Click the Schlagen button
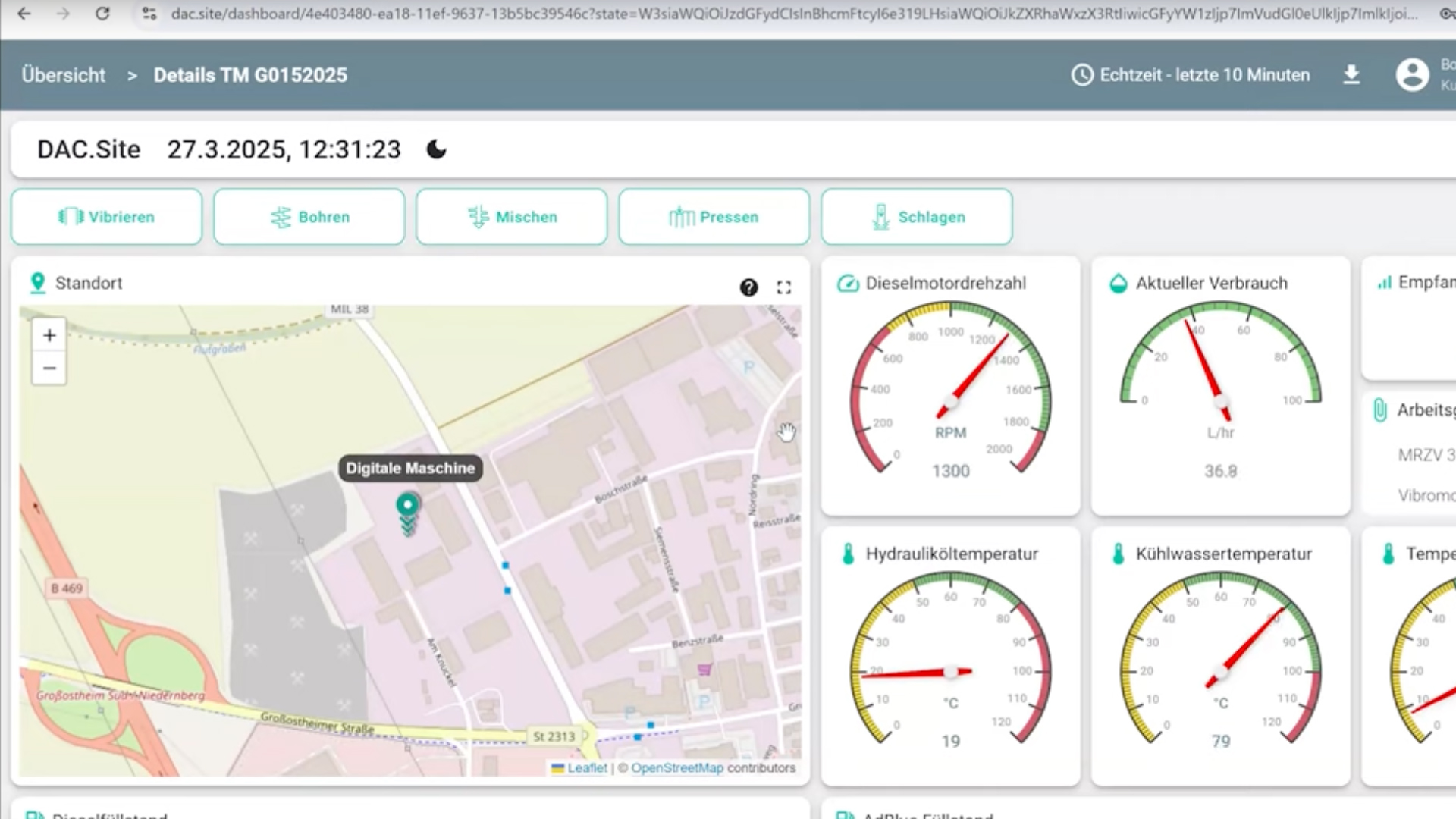Image resolution: width=1456 pixels, height=819 pixels. click(917, 217)
